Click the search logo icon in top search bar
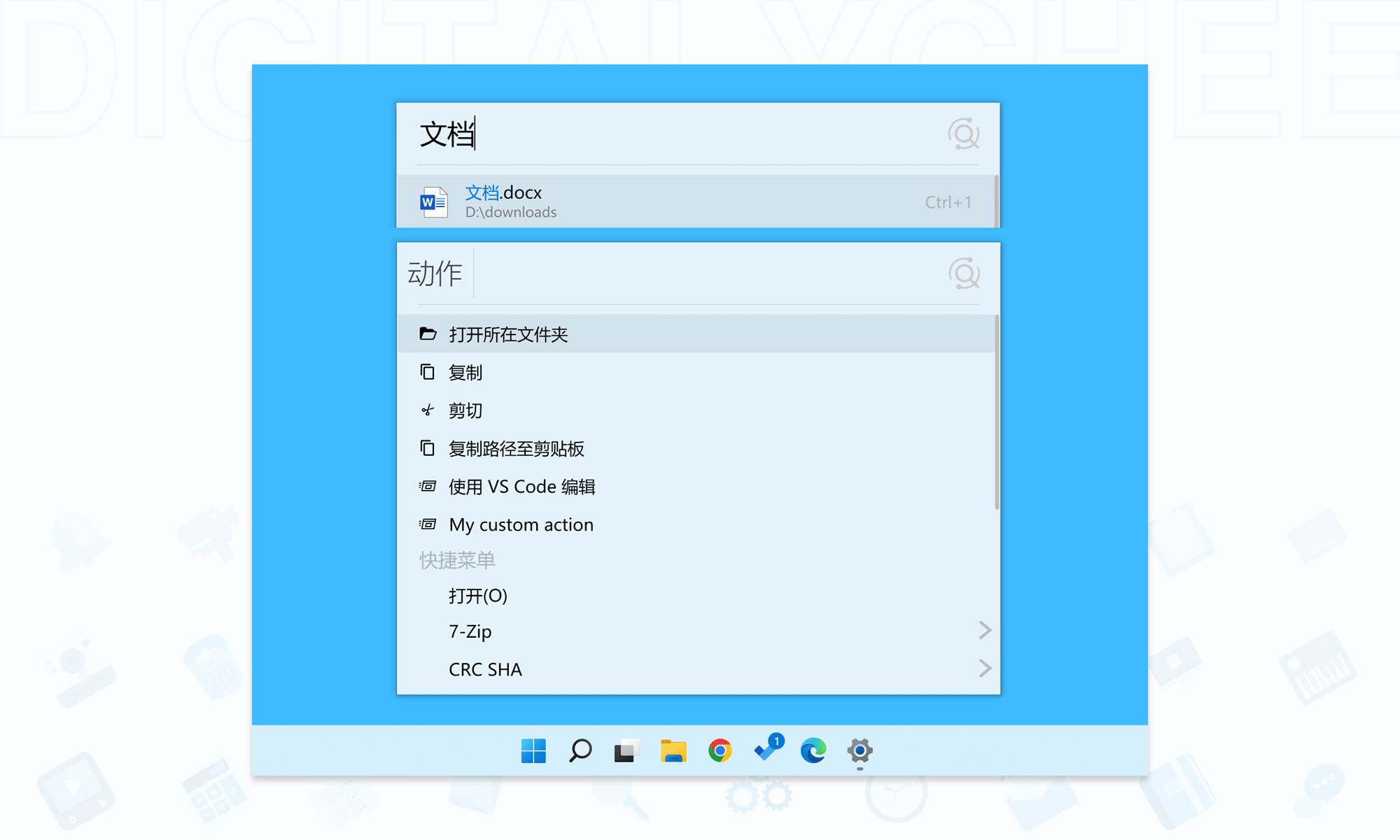This screenshot has height=840, width=1400. [963, 134]
